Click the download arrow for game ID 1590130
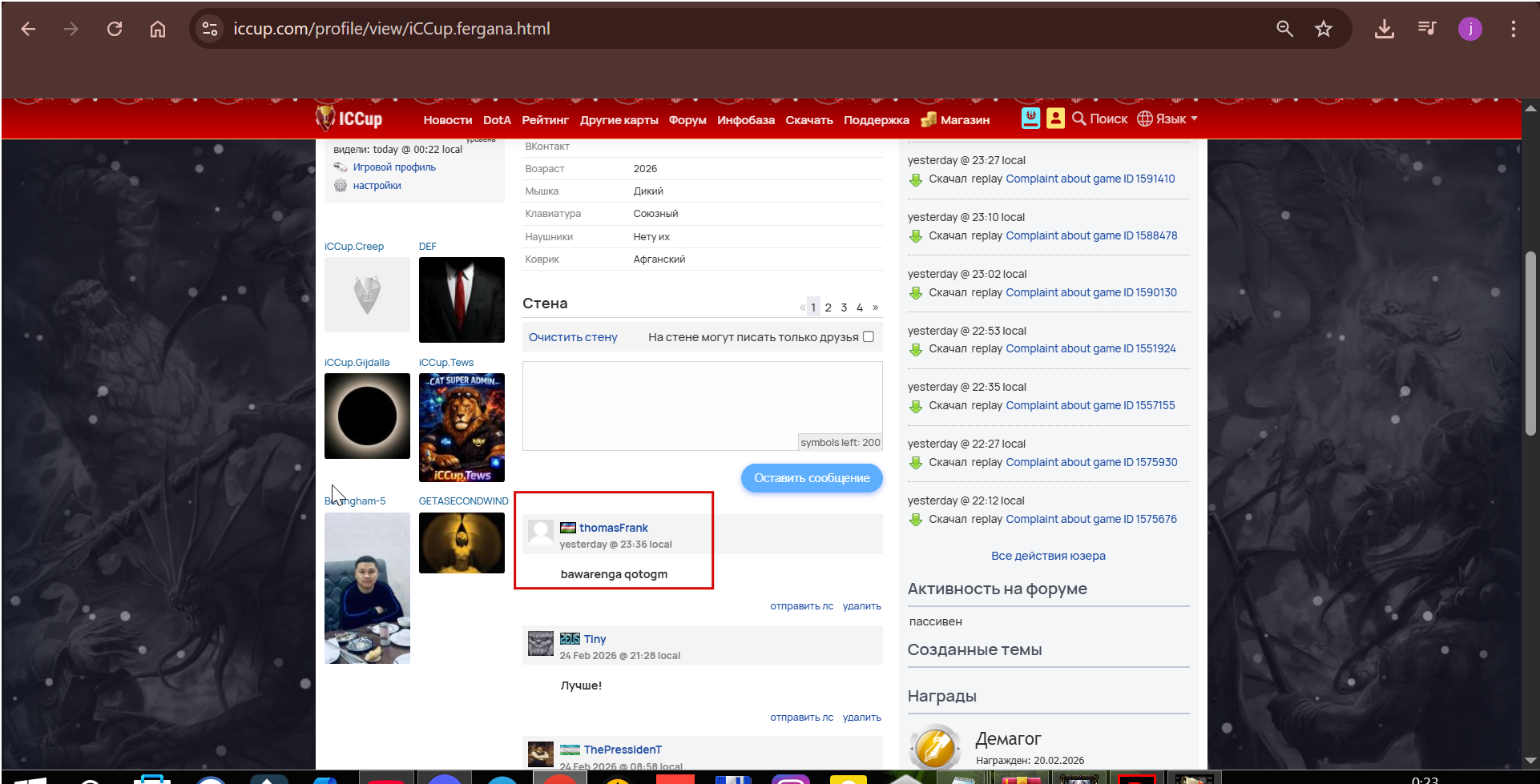The width and height of the screenshot is (1540, 784). pyautogui.click(x=916, y=293)
